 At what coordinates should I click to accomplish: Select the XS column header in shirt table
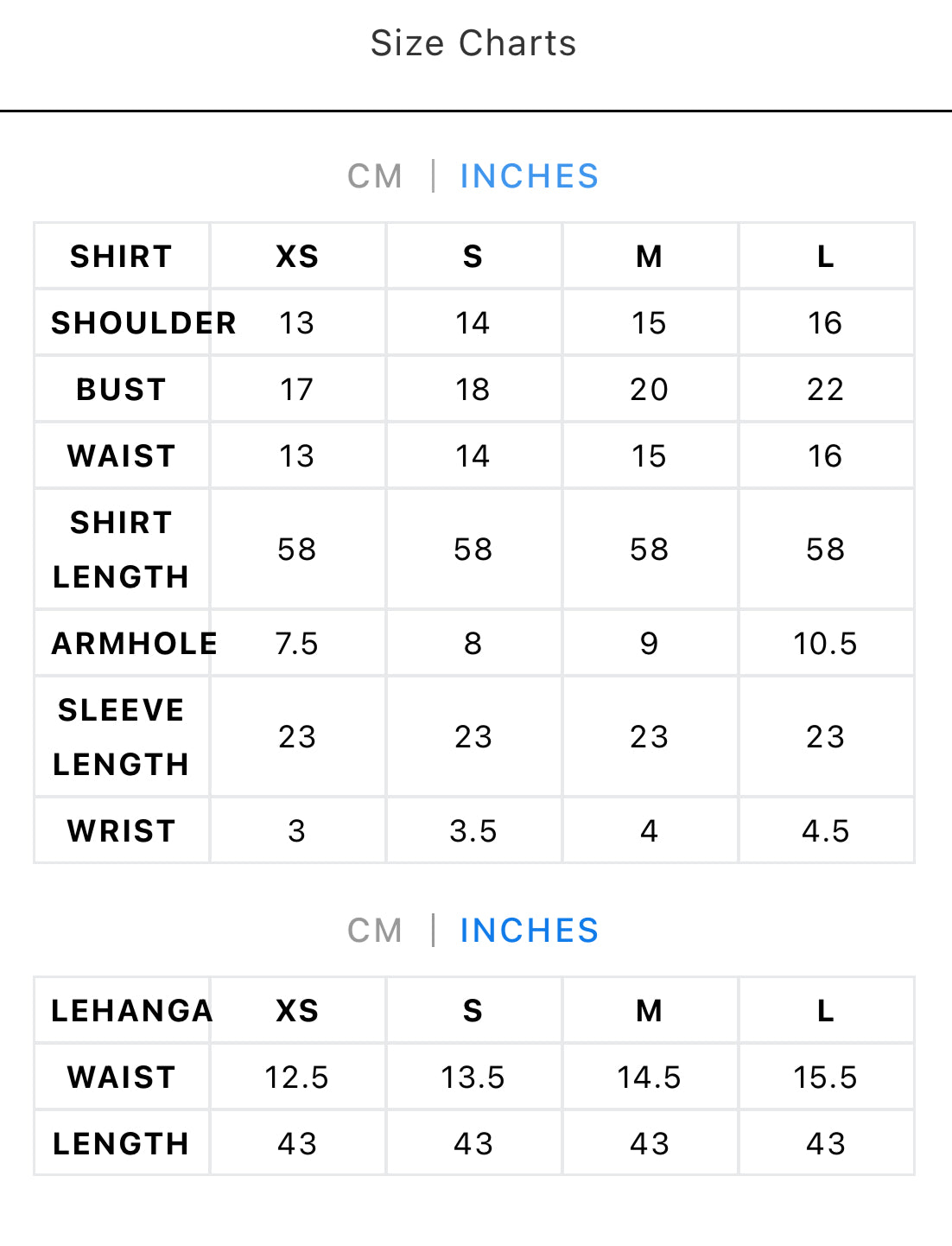pyautogui.click(x=297, y=257)
